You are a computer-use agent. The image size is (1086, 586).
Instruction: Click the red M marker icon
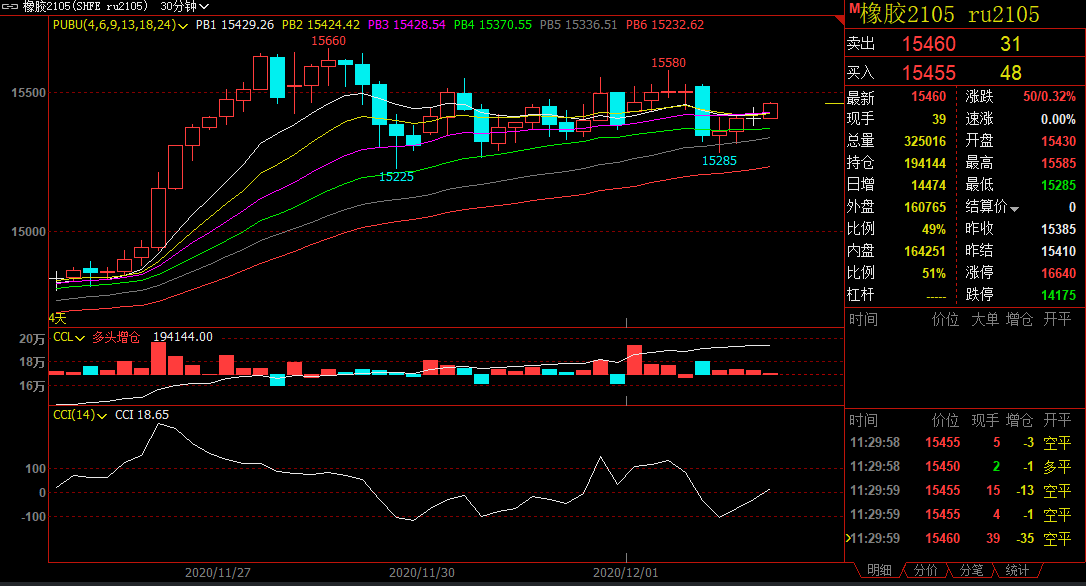(x=853, y=10)
